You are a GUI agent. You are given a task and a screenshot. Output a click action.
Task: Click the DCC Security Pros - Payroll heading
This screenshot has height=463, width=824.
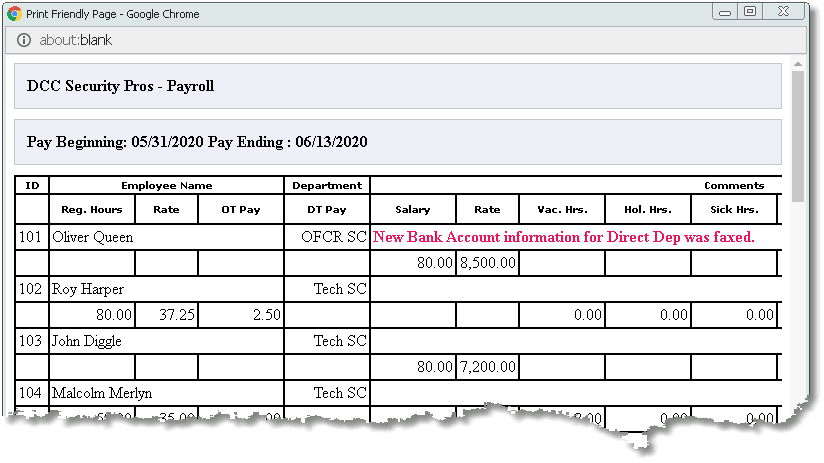click(120, 86)
